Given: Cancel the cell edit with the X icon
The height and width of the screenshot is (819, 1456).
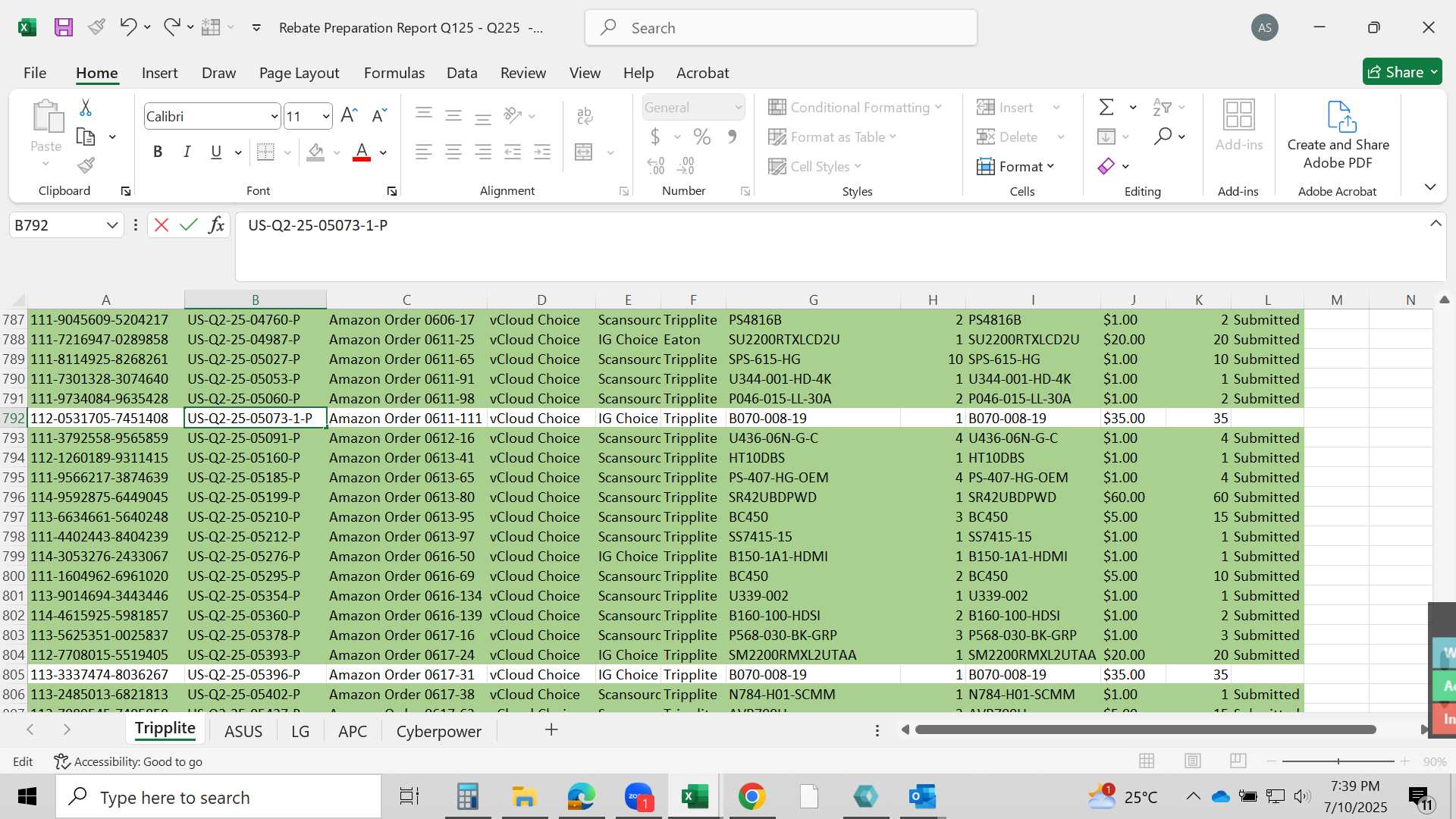Looking at the screenshot, I should coord(161,225).
